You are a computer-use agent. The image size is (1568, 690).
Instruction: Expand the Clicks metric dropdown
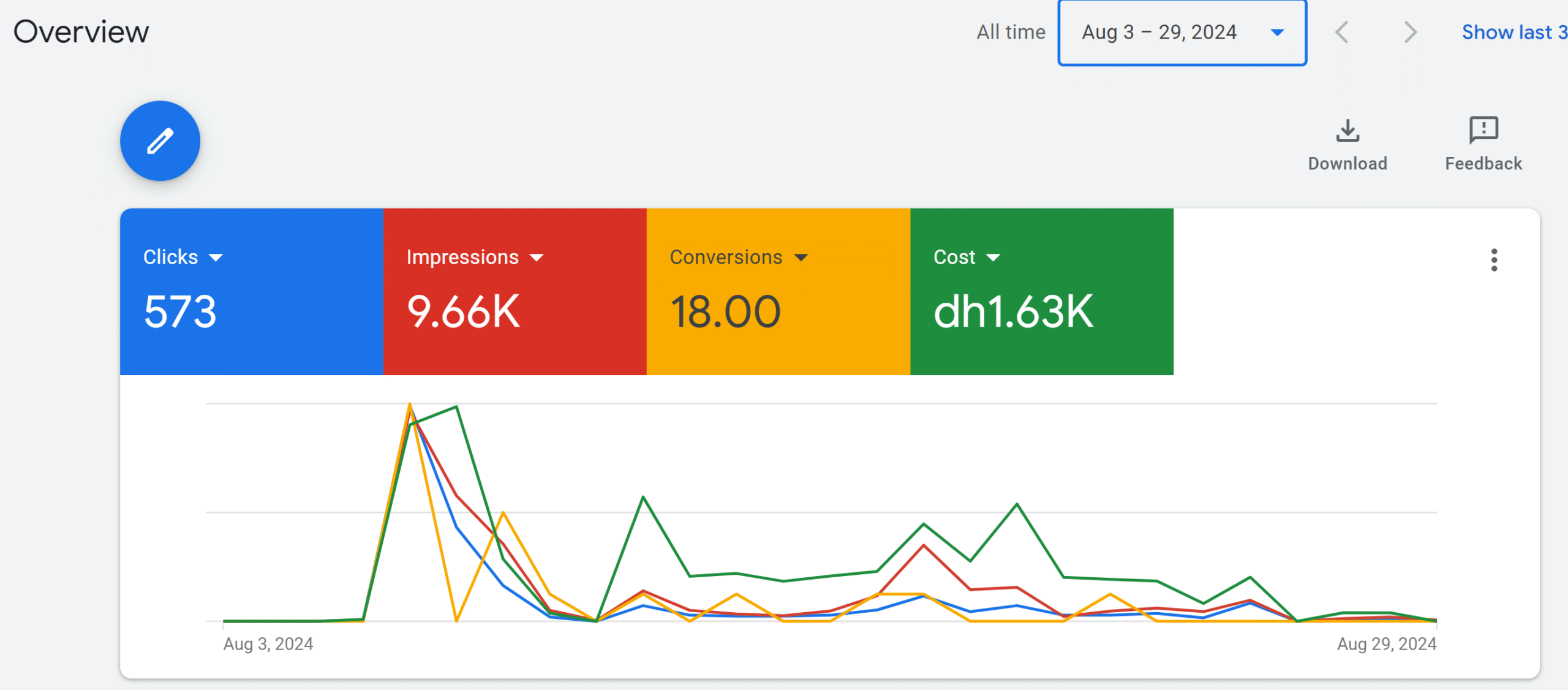[x=216, y=258]
